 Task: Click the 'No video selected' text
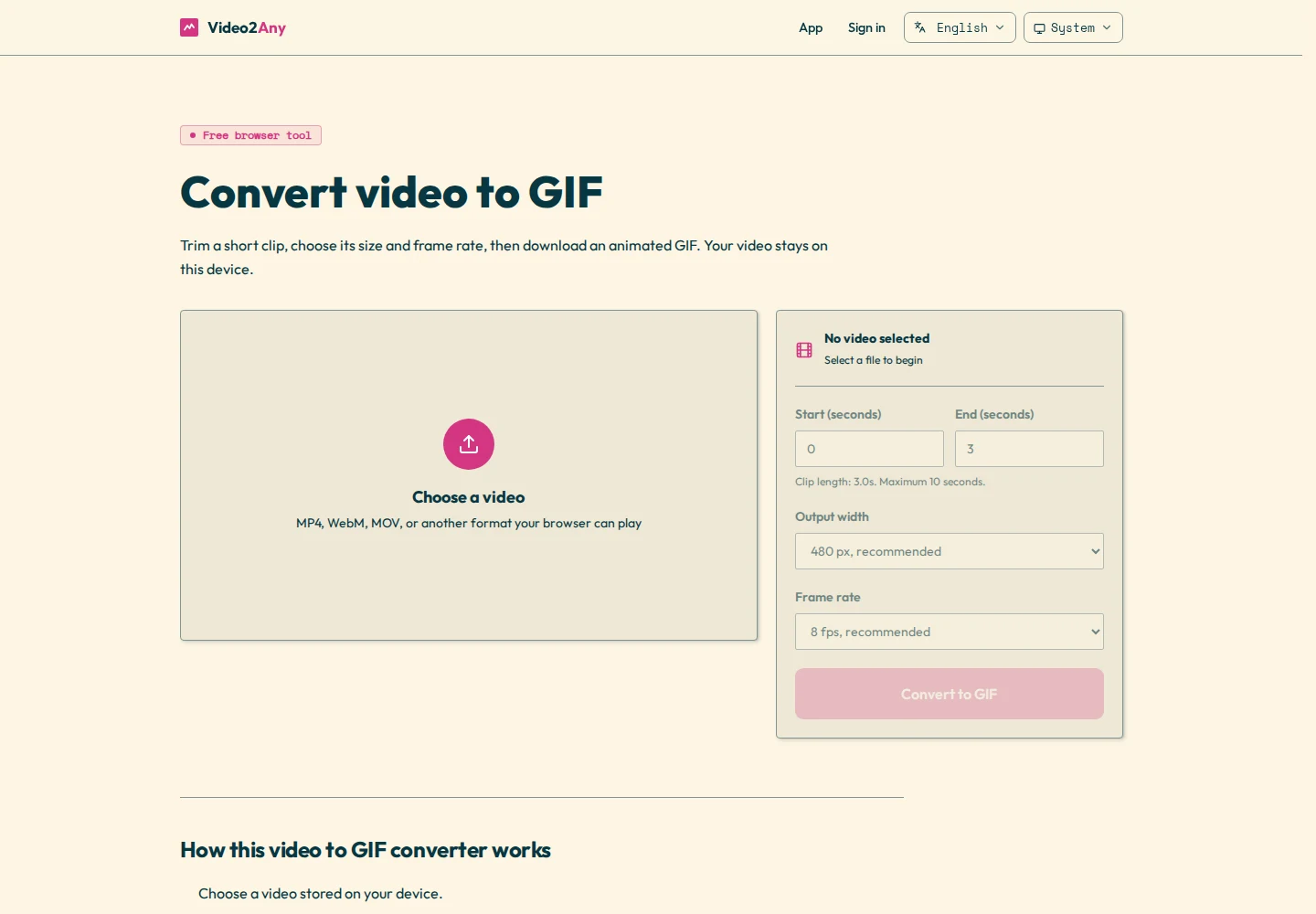click(876, 338)
